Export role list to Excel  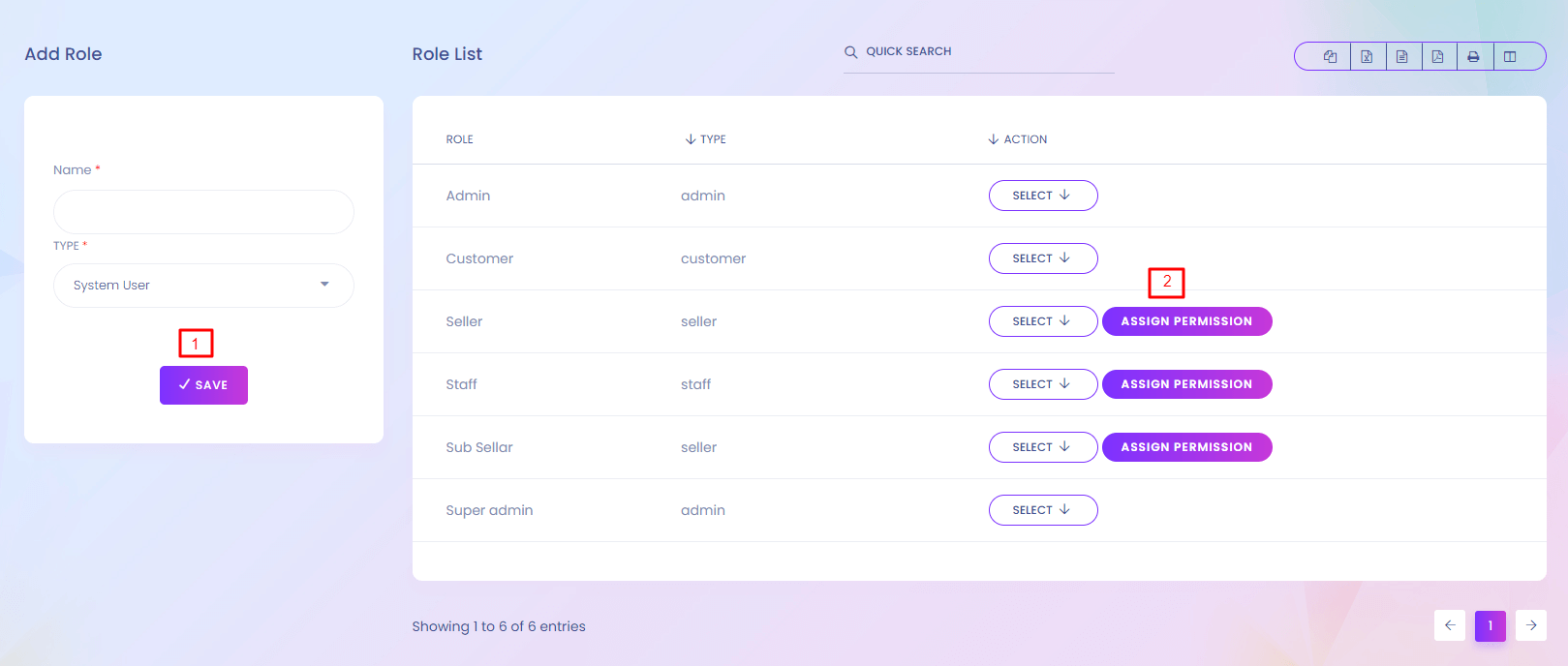(1367, 57)
